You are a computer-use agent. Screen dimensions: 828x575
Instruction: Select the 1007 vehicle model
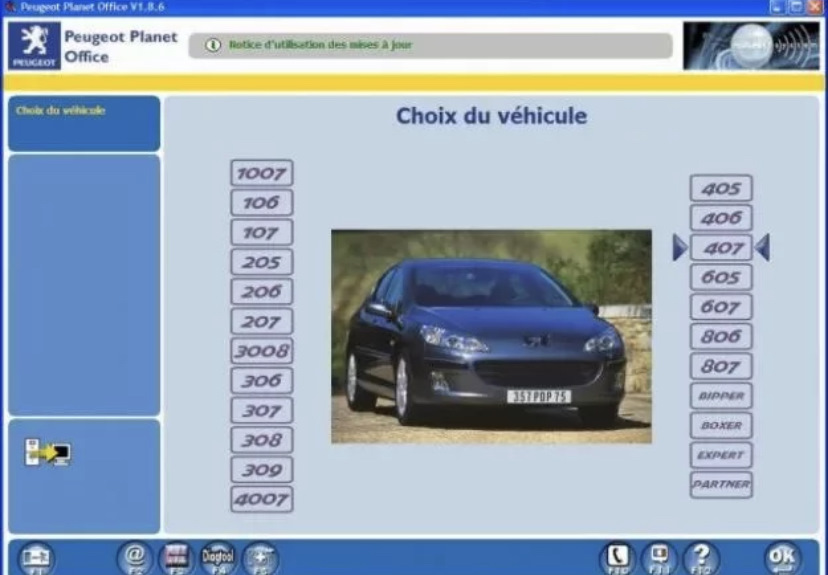pyautogui.click(x=262, y=173)
